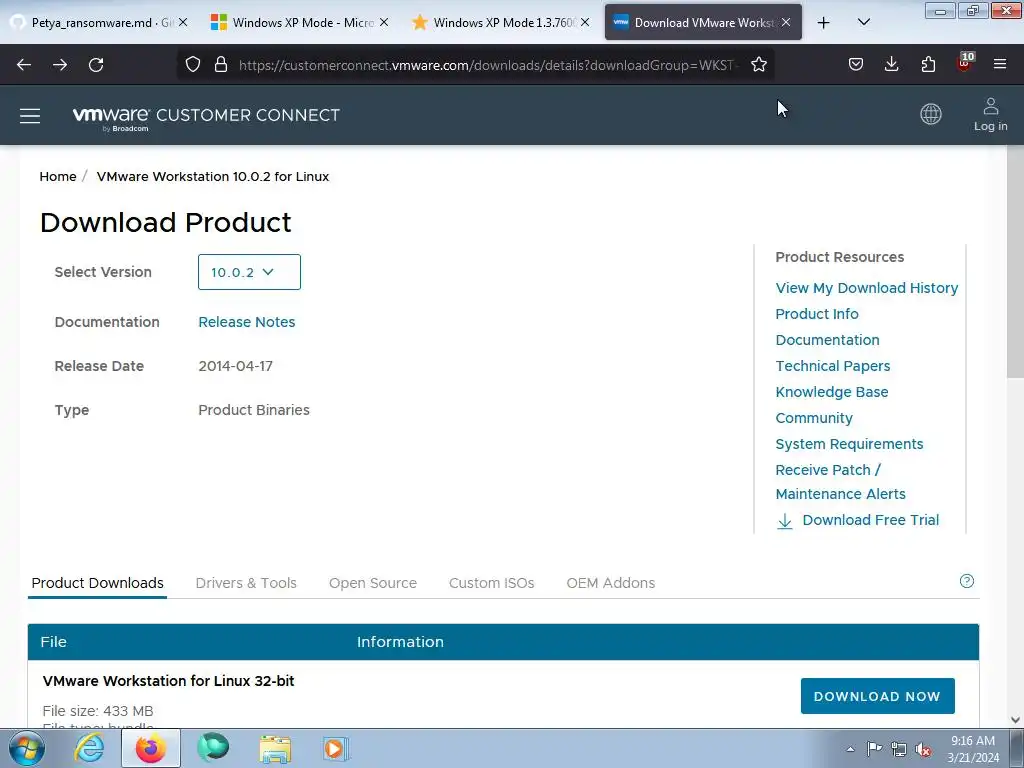This screenshot has height=768, width=1024.
Task: Select the Drivers & Tools tab
Action: pyautogui.click(x=246, y=583)
